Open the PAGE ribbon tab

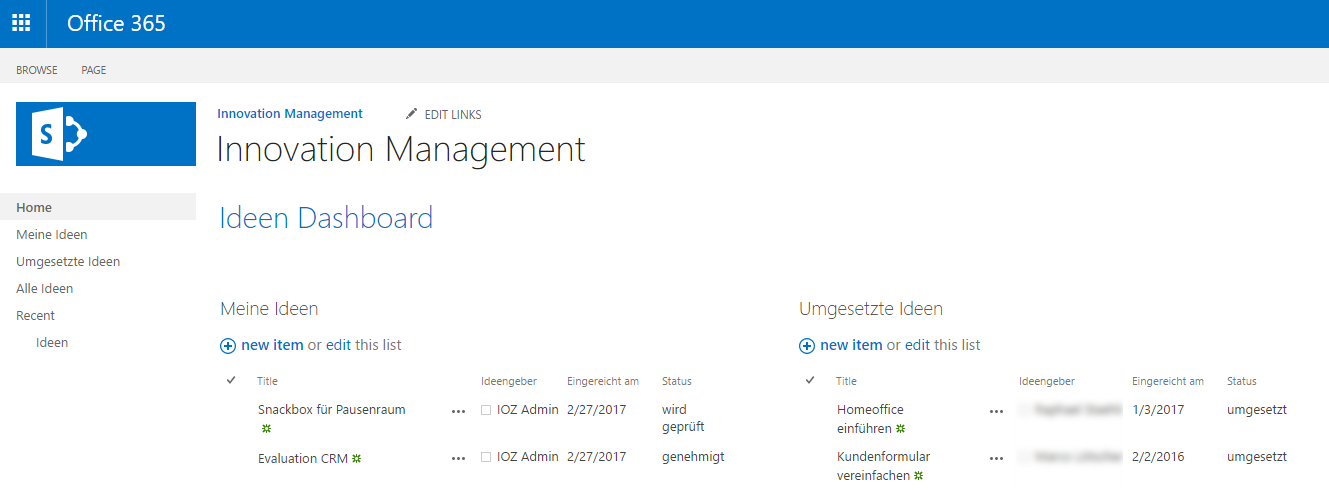(x=94, y=70)
